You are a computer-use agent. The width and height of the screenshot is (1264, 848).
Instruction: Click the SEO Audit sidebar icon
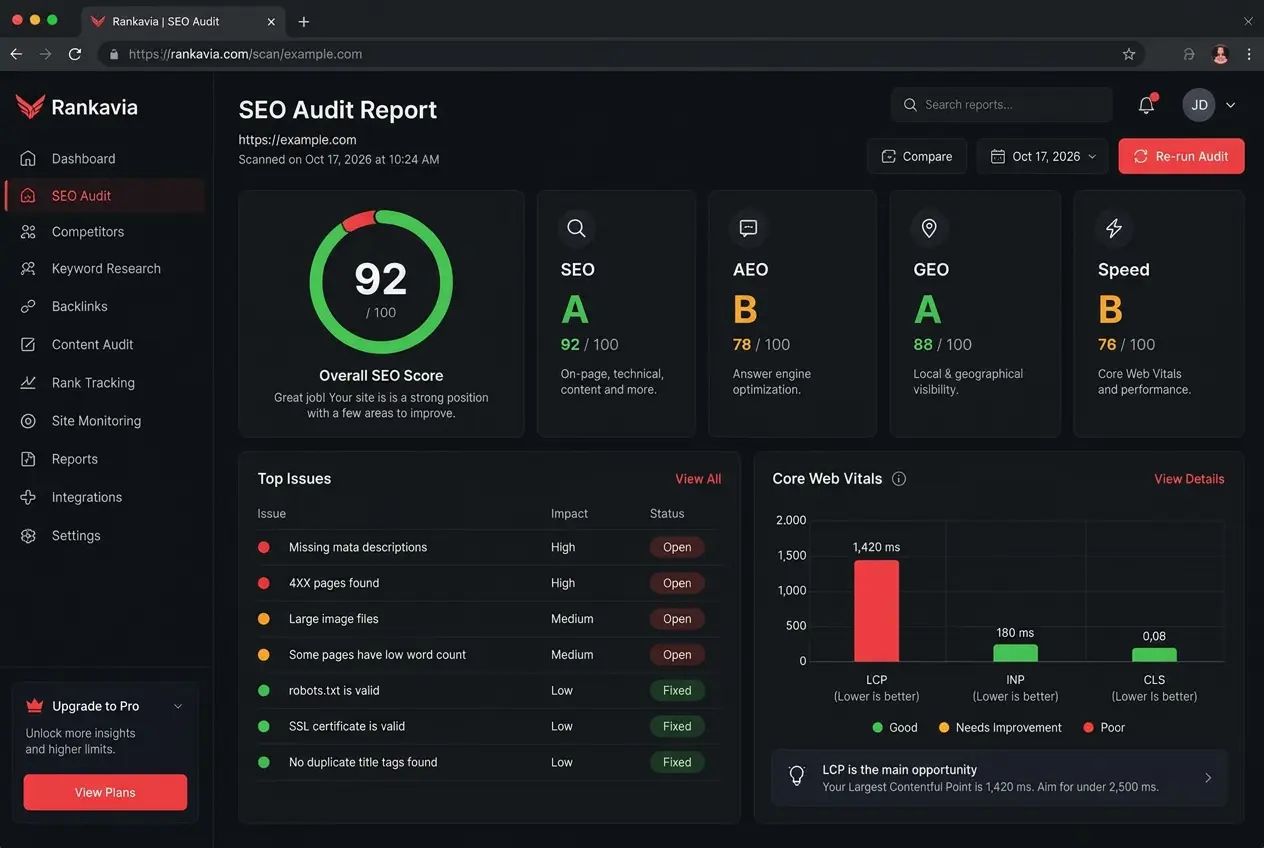point(28,196)
